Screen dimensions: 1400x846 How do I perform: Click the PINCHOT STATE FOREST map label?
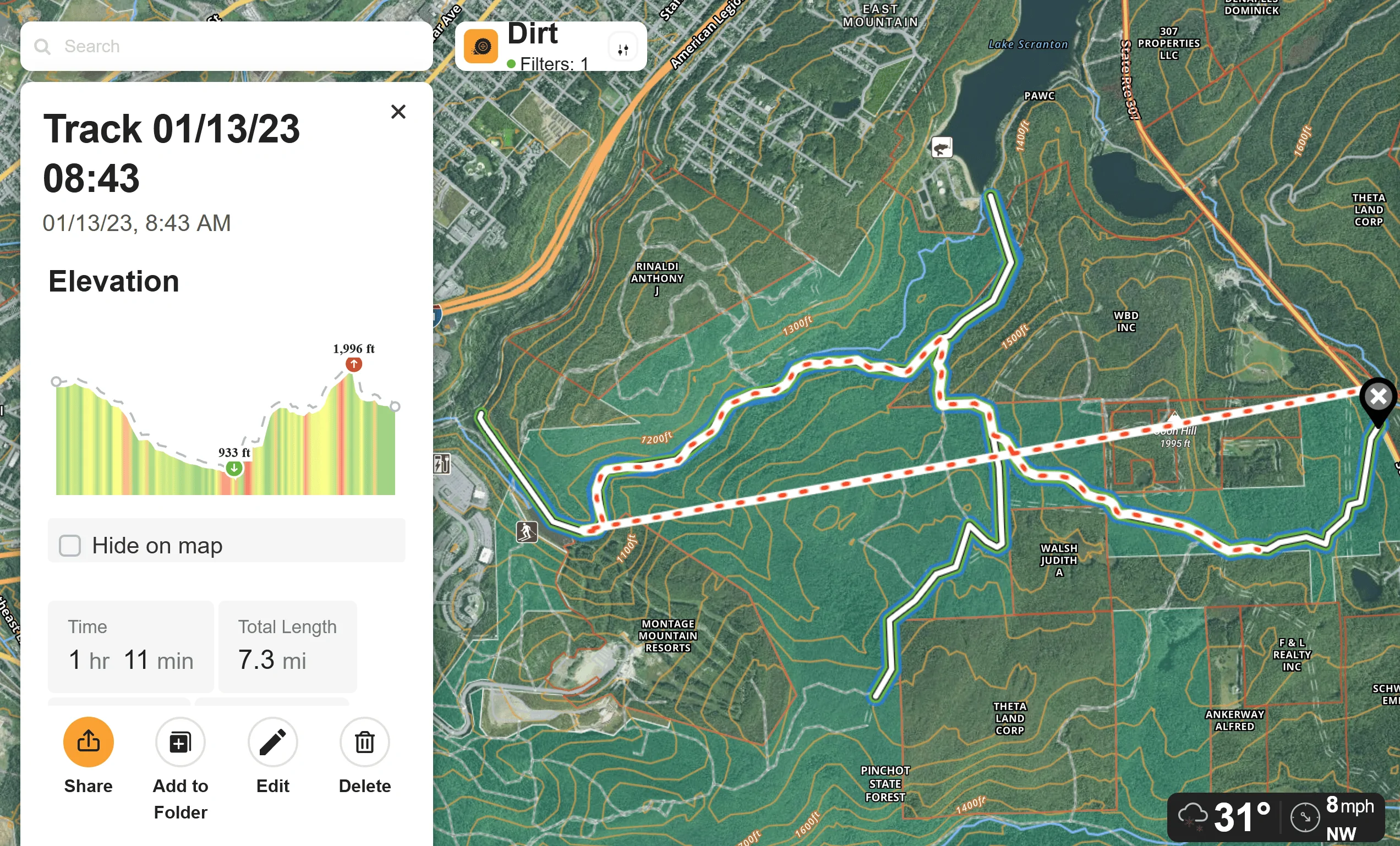[x=885, y=784]
